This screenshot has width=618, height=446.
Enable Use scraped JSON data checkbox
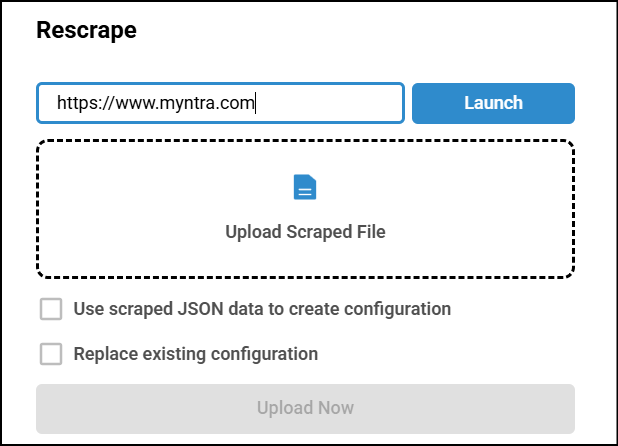51,309
